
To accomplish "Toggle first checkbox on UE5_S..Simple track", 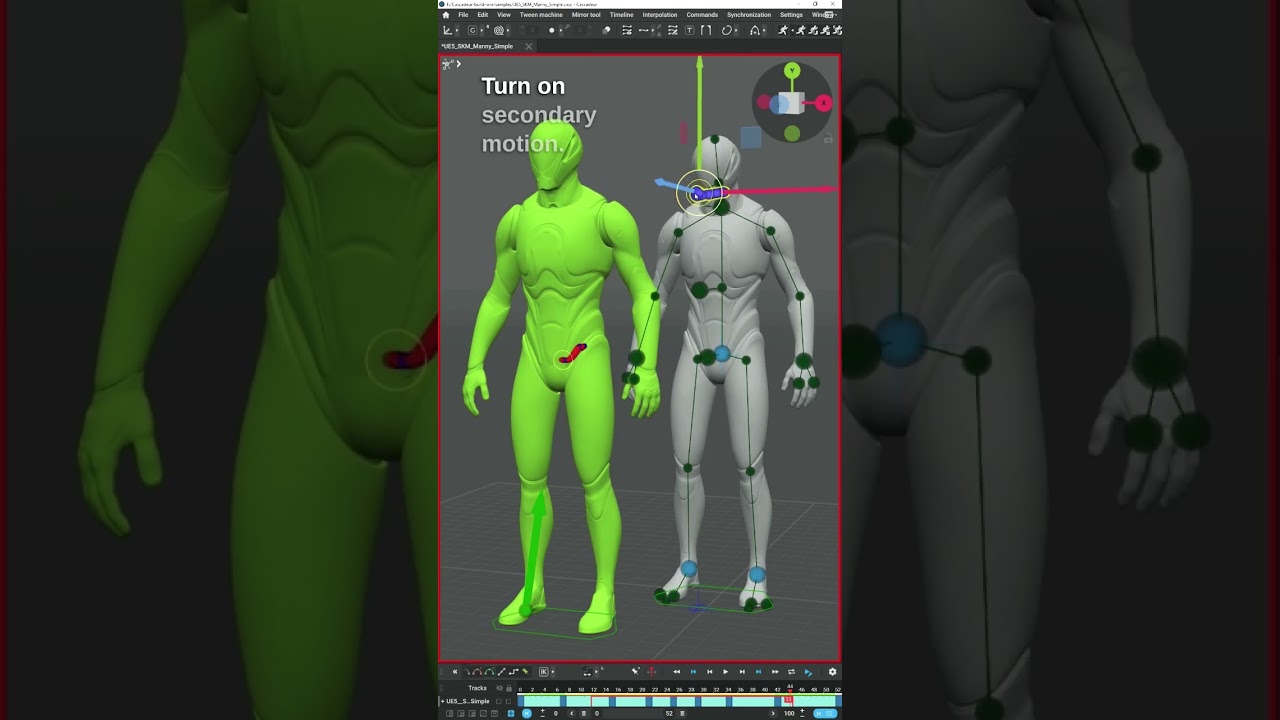I will pyautogui.click(x=498, y=701).
